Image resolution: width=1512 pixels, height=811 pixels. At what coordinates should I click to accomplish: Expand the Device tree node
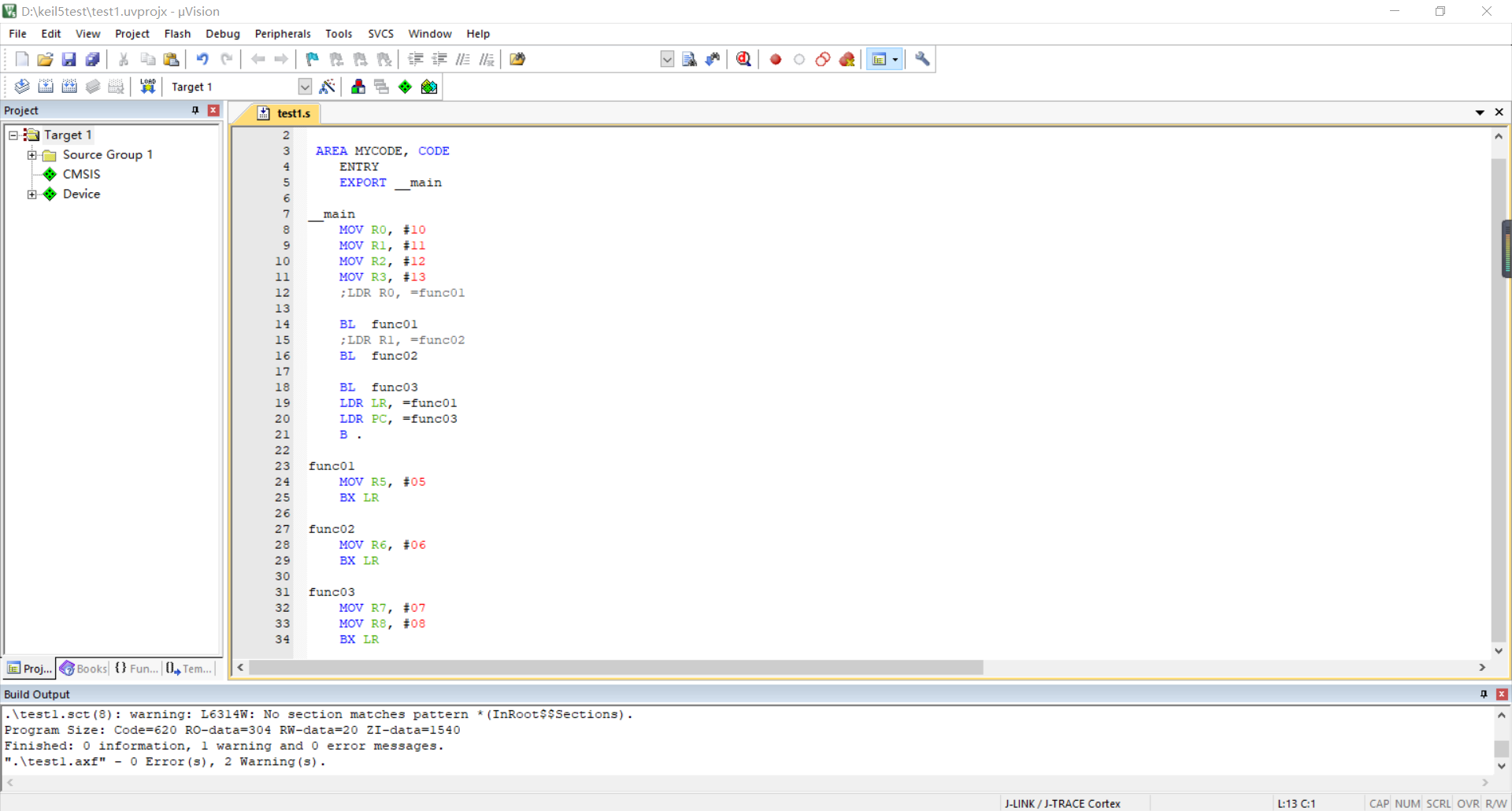tap(31, 194)
